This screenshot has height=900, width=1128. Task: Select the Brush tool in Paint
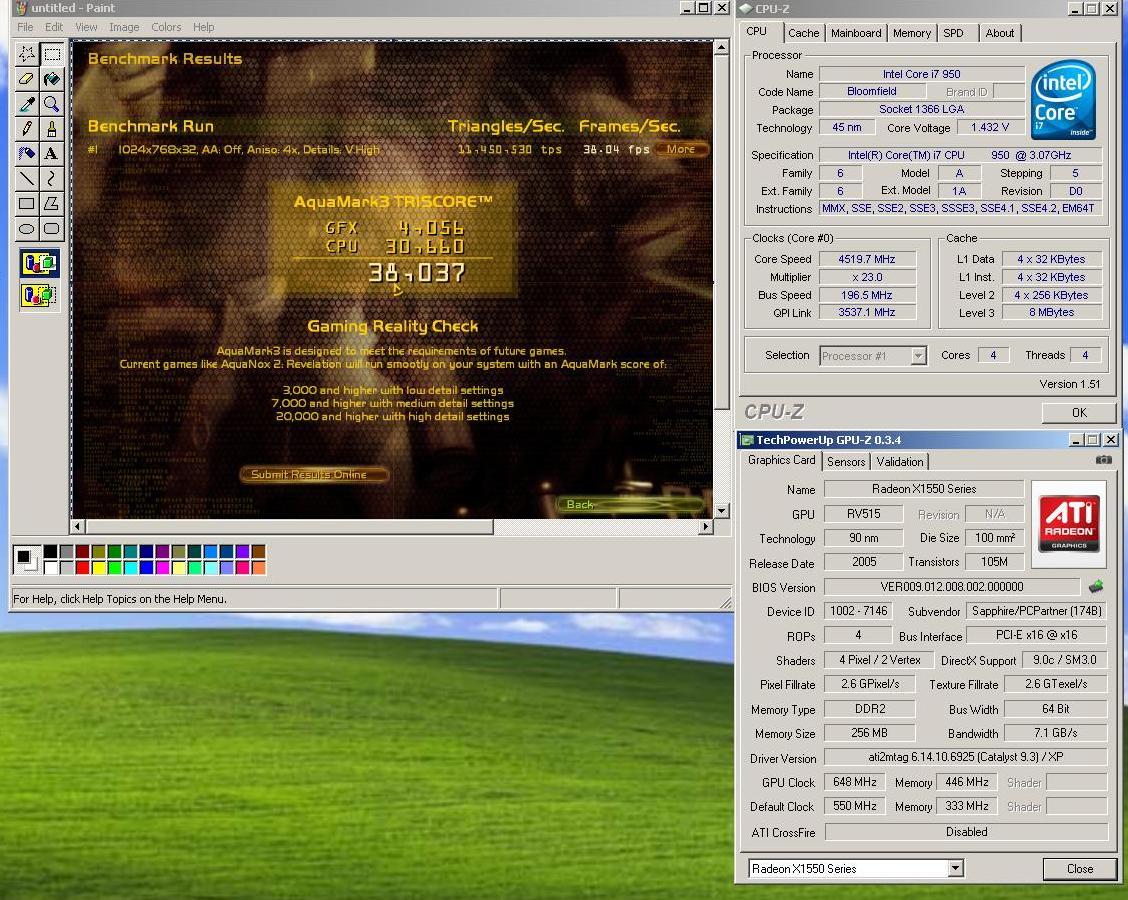click(x=51, y=129)
